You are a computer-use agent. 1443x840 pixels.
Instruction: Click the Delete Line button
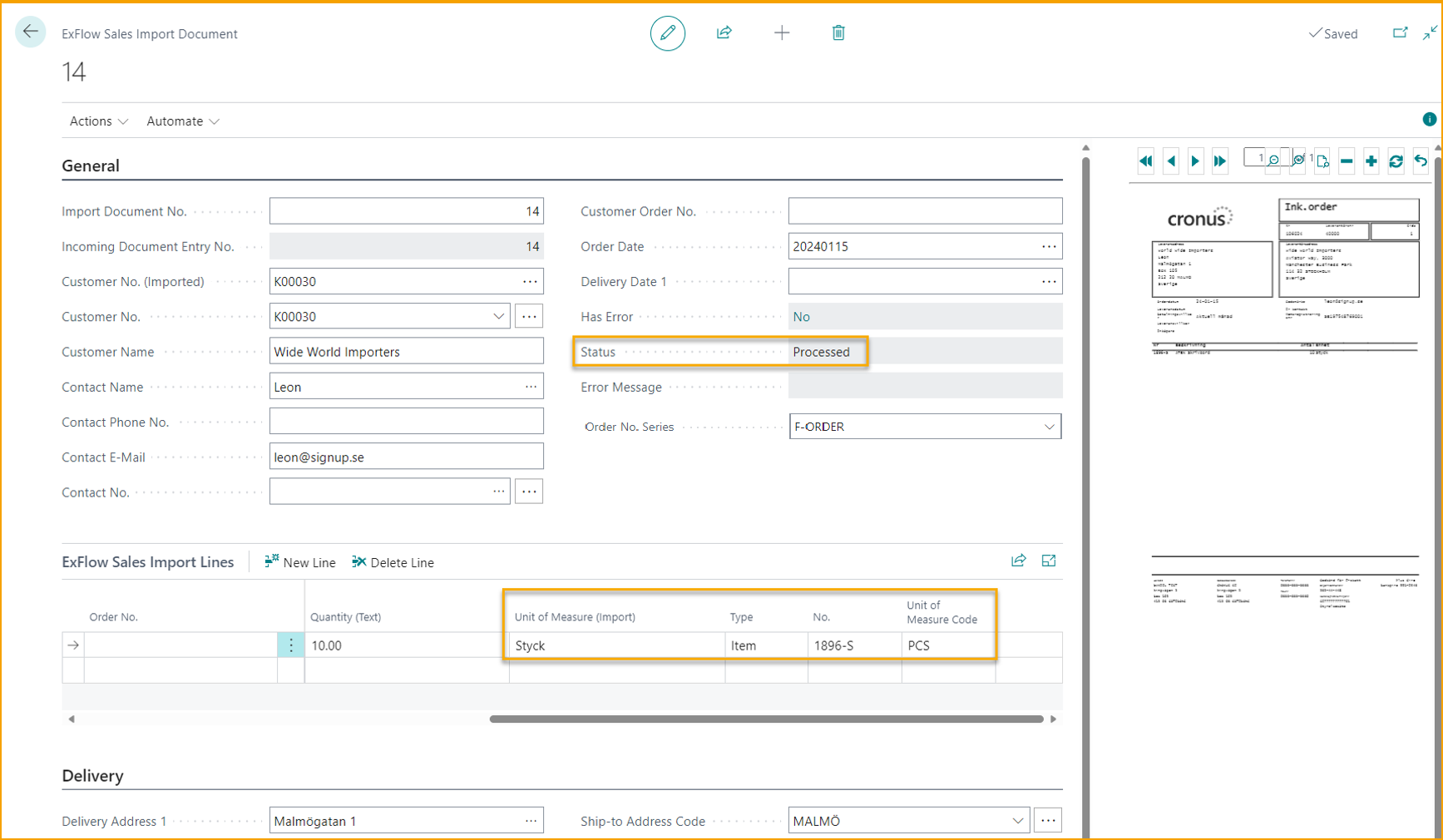tap(393, 563)
